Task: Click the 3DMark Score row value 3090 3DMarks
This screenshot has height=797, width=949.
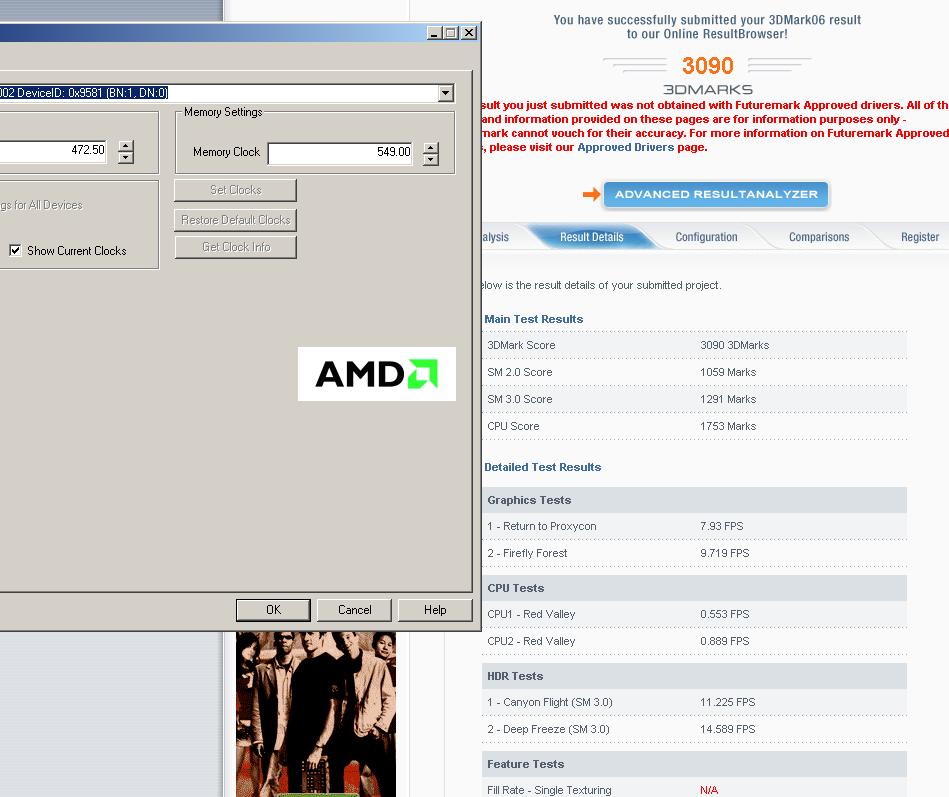Action: coord(734,345)
